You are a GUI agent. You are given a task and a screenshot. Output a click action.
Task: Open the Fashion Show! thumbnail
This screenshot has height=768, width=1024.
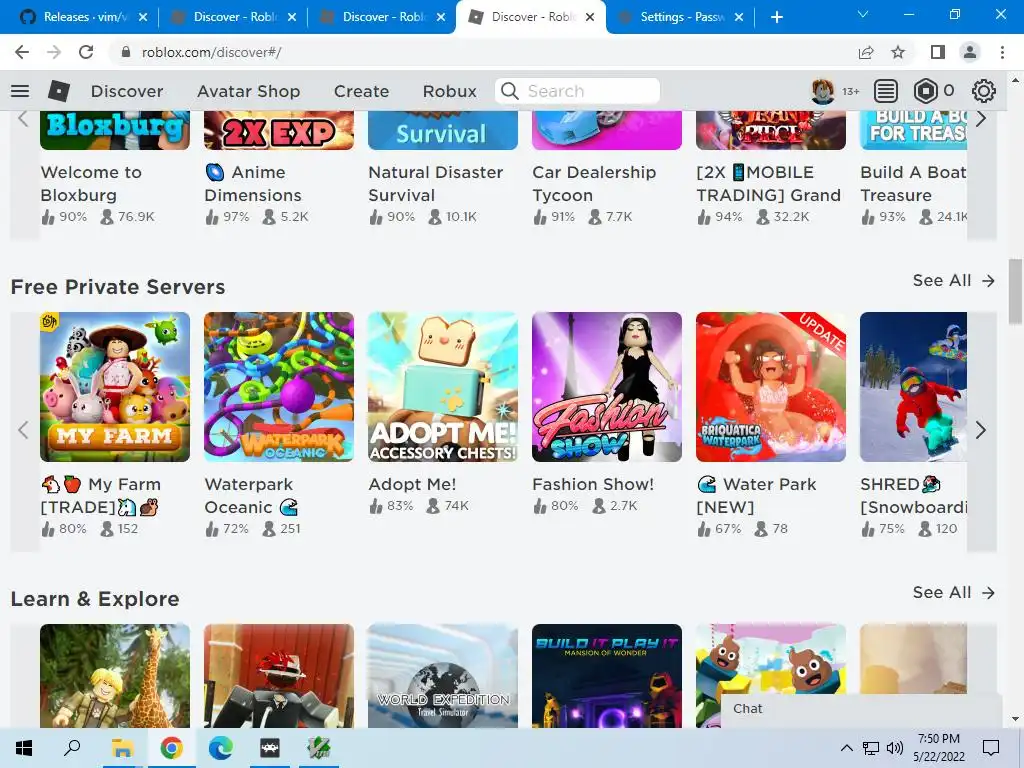[607, 387]
